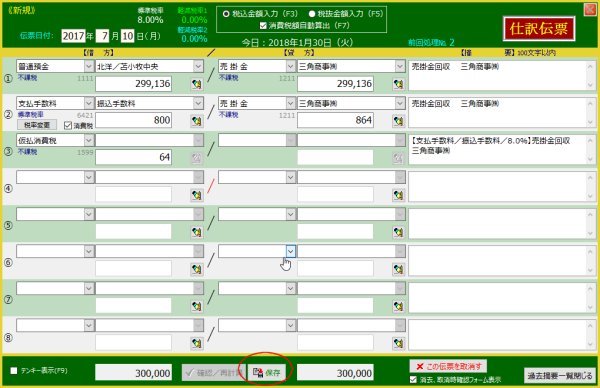This screenshot has height=388, width=600.
Task: Click the voucher date day field showing 10
Action: (x=127, y=36)
